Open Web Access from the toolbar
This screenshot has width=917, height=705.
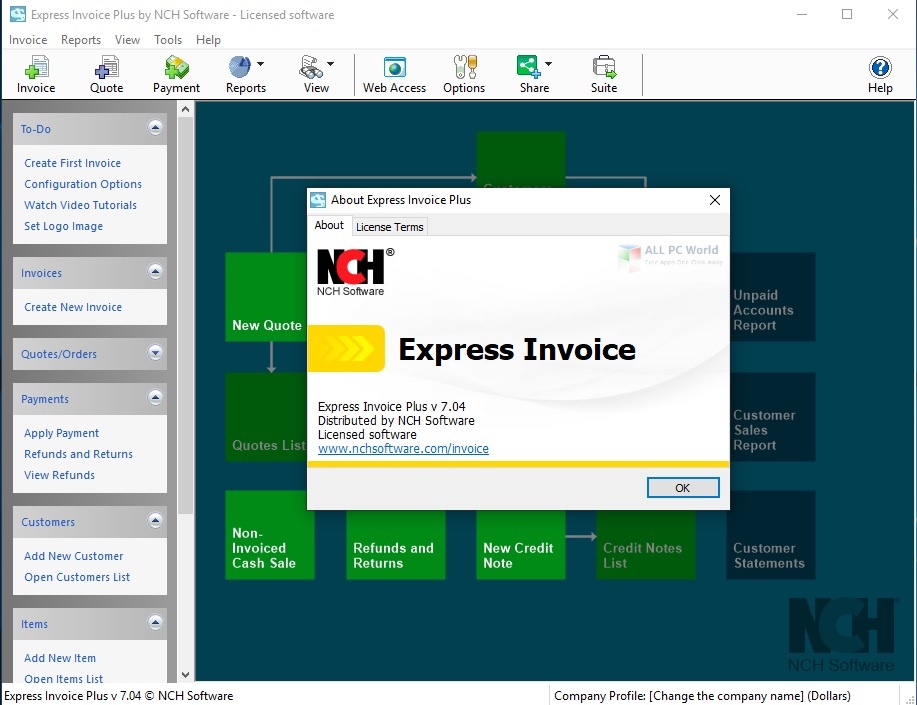coord(394,68)
